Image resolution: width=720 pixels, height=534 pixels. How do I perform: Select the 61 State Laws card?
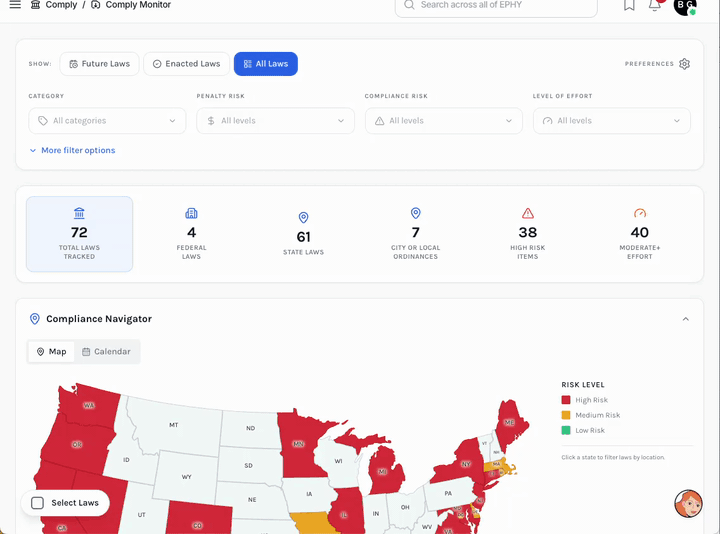(x=304, y=234)
